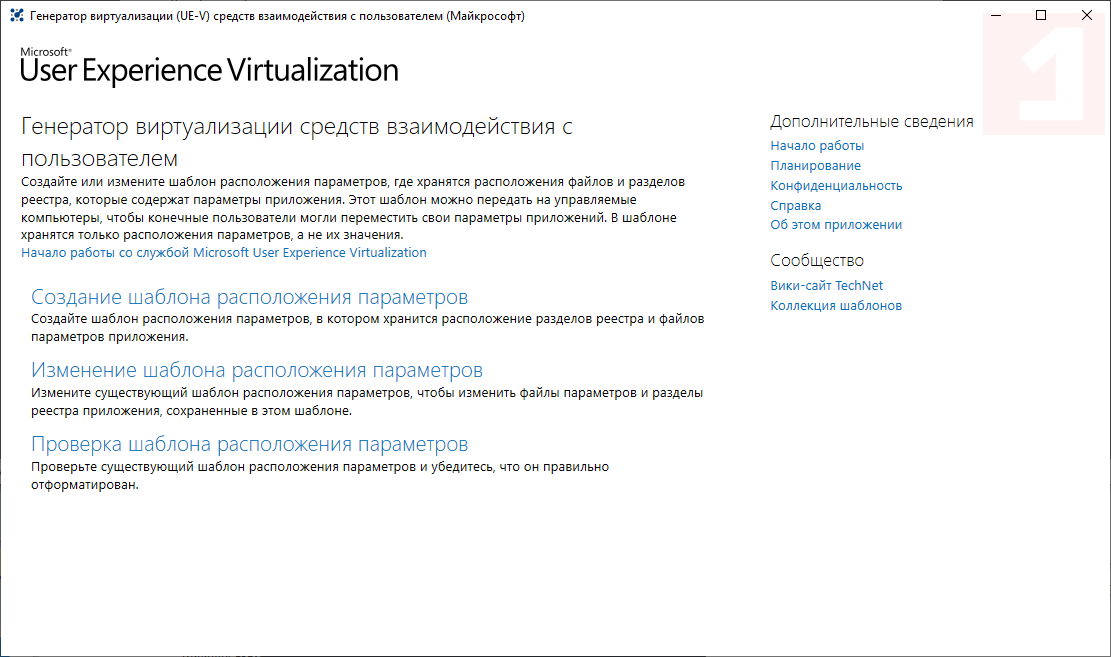This screenshot has height=657, width=1111.
Task: Maximize the UE-V generator window
Action: (x=1041, y=16)
